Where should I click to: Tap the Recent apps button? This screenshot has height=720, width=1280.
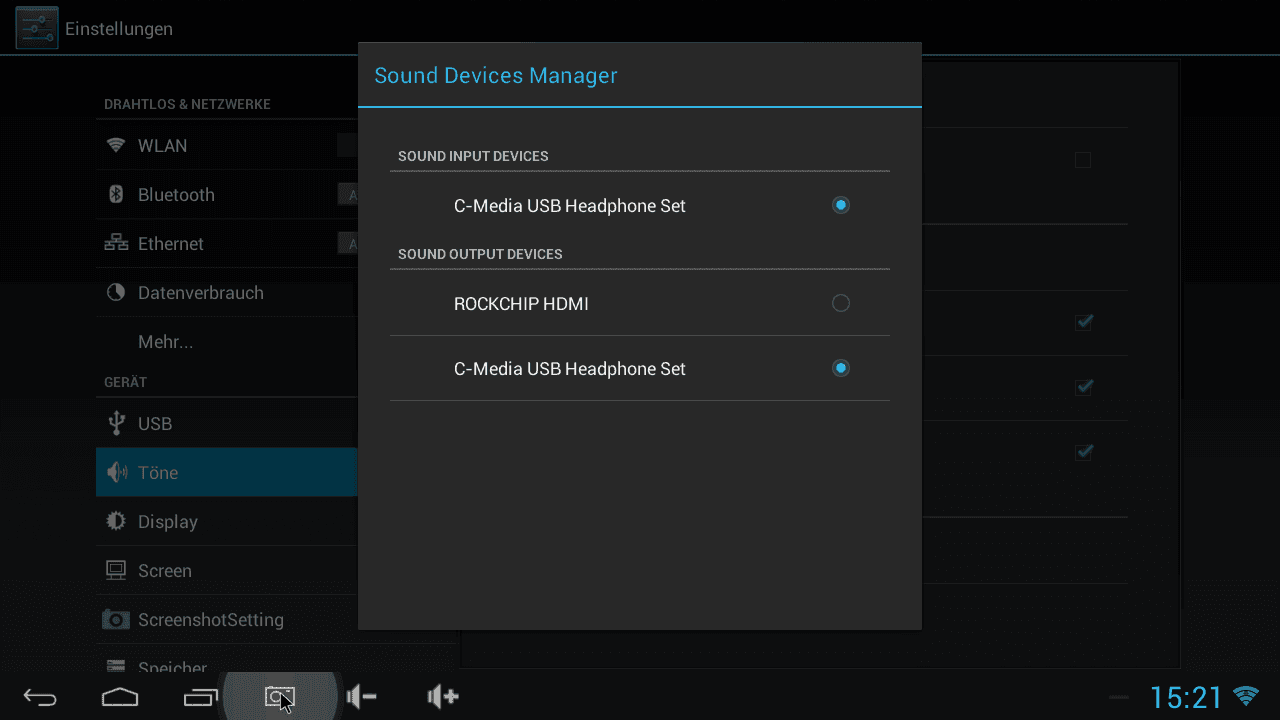coord(200,697)
